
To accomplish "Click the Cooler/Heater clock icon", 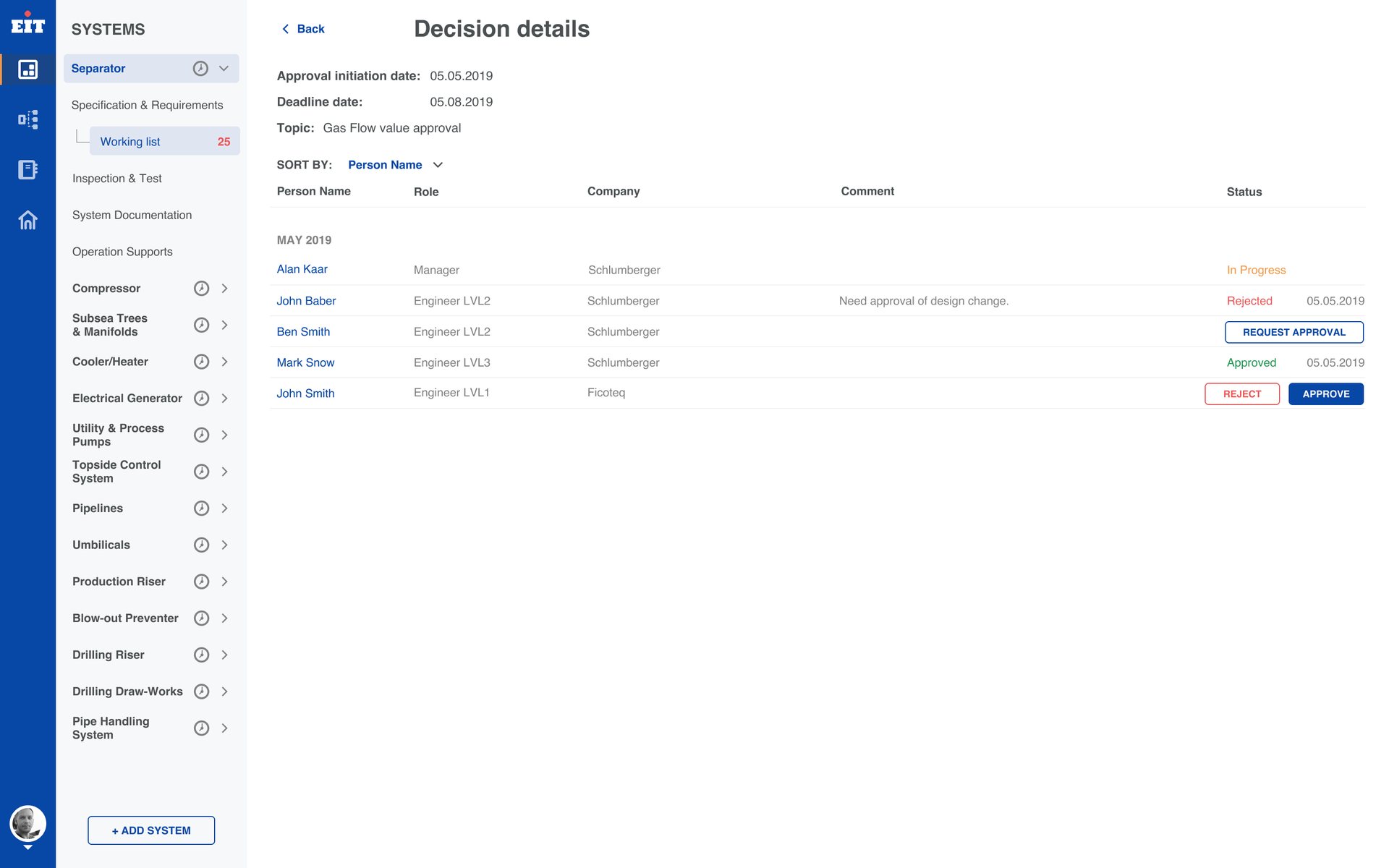I will click(201, 362).
